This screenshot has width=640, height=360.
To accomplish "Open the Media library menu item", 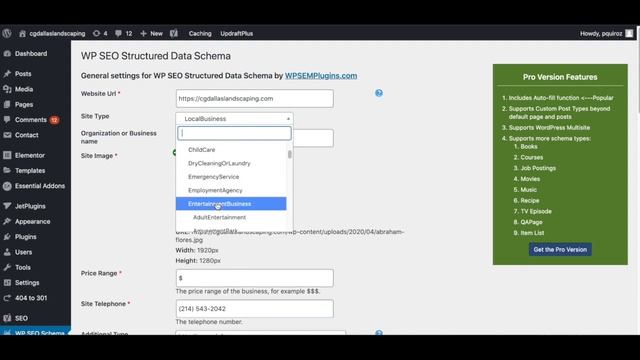I will (x=24, y=89).
